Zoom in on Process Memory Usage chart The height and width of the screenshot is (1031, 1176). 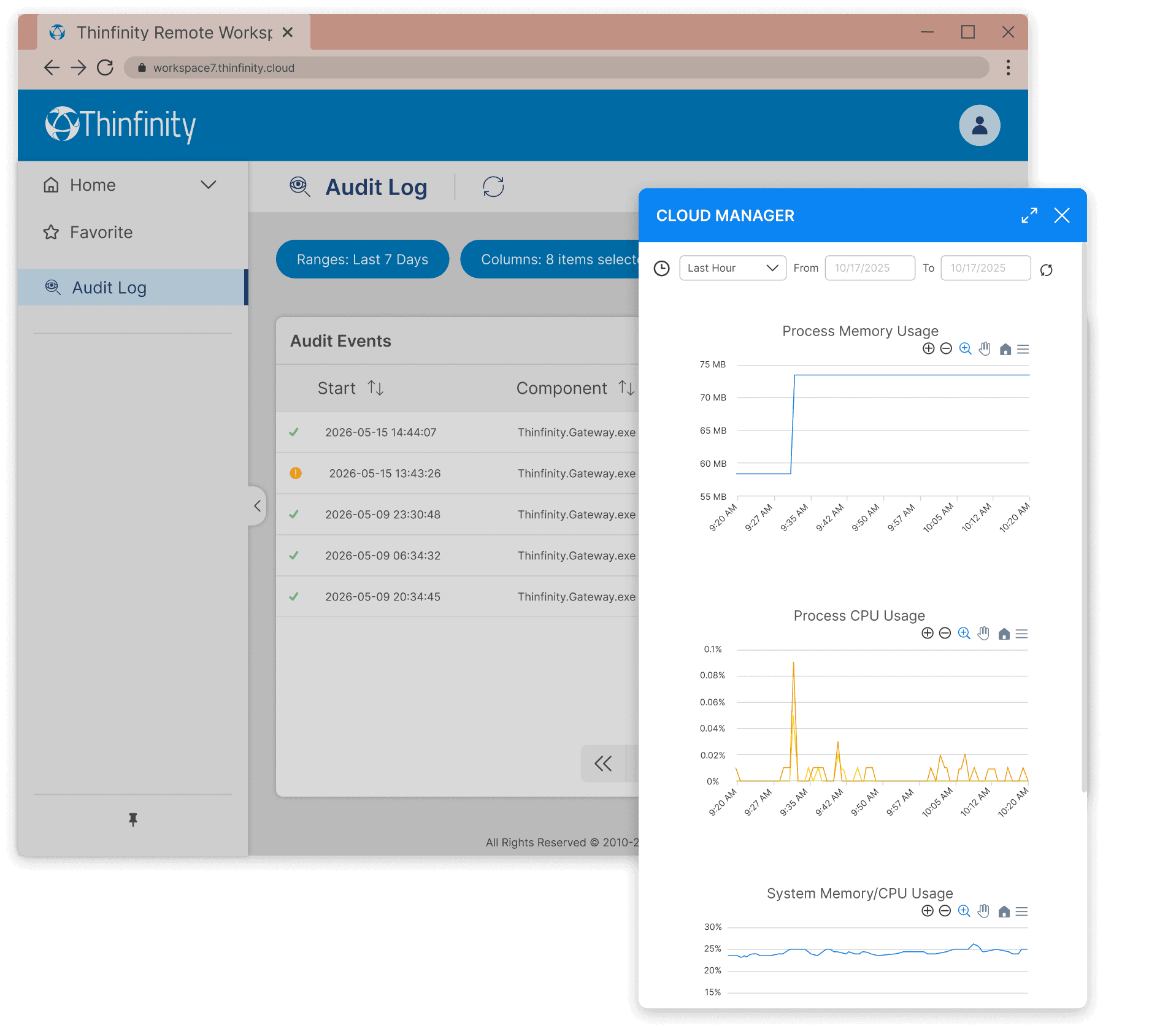coord(928,349)
